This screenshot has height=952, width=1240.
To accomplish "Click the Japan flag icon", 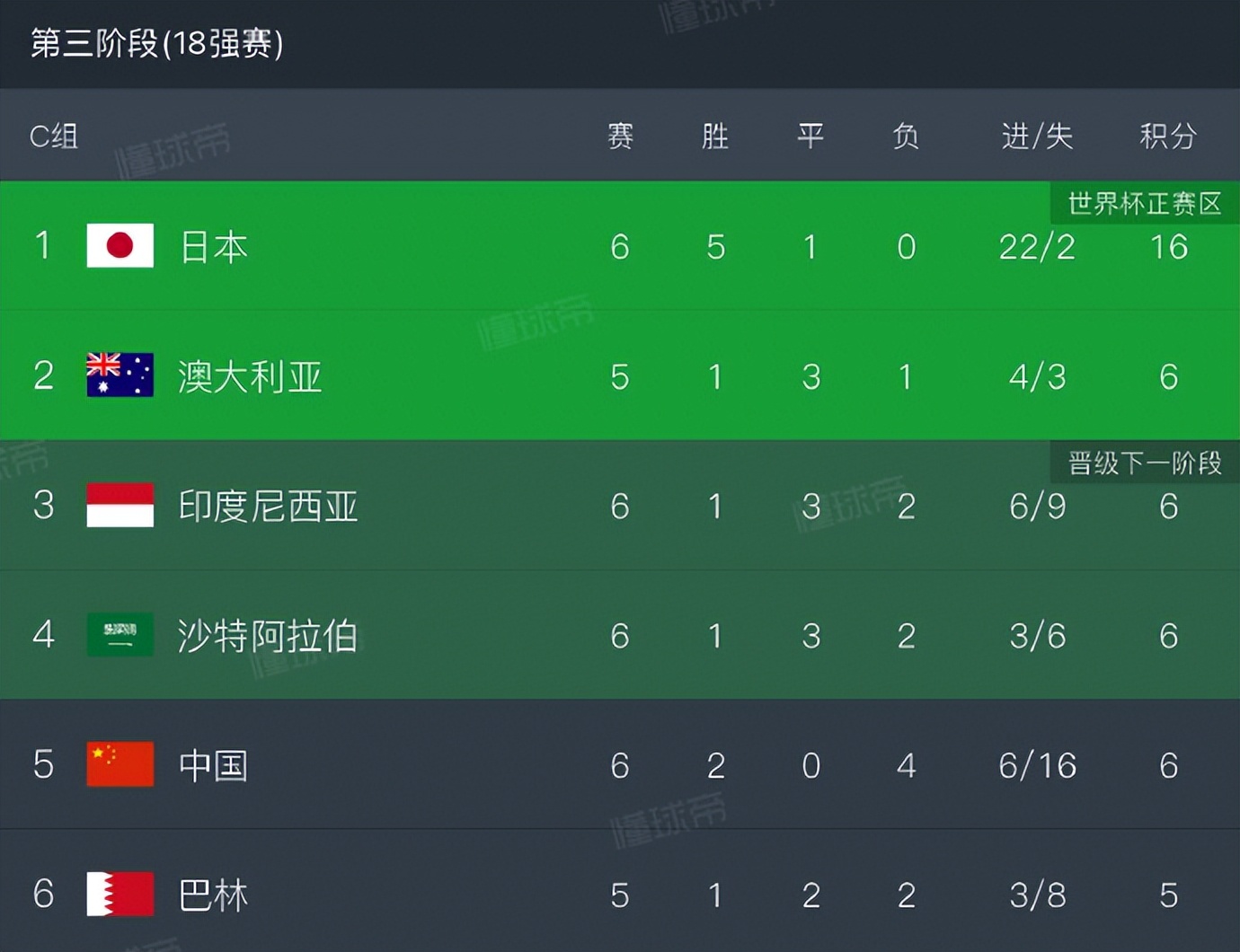I will (120, 245).
